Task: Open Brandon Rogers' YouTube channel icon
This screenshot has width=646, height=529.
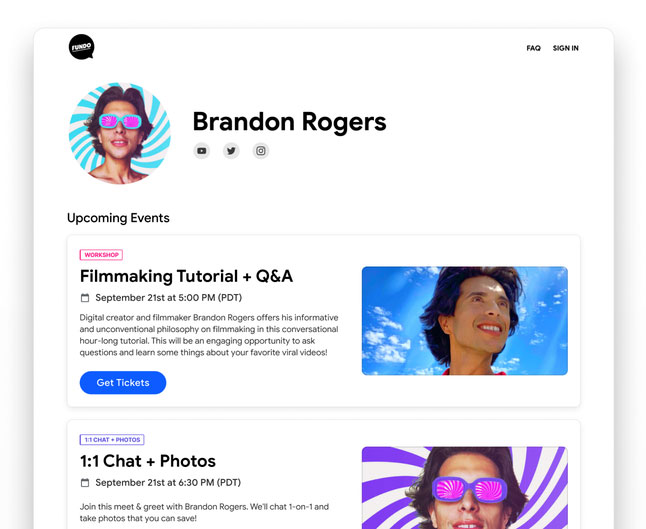Action: point(201,151)
